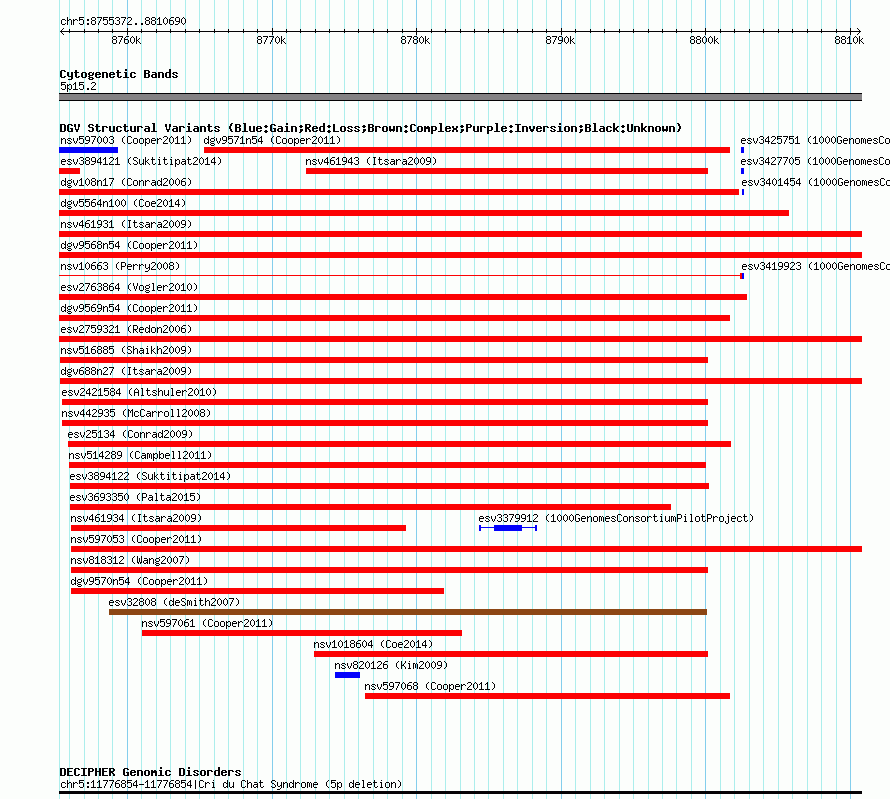Click the 8760k ruler tick label
The width and height of the screenshot is (890, 799).
[x=126, y=40]
